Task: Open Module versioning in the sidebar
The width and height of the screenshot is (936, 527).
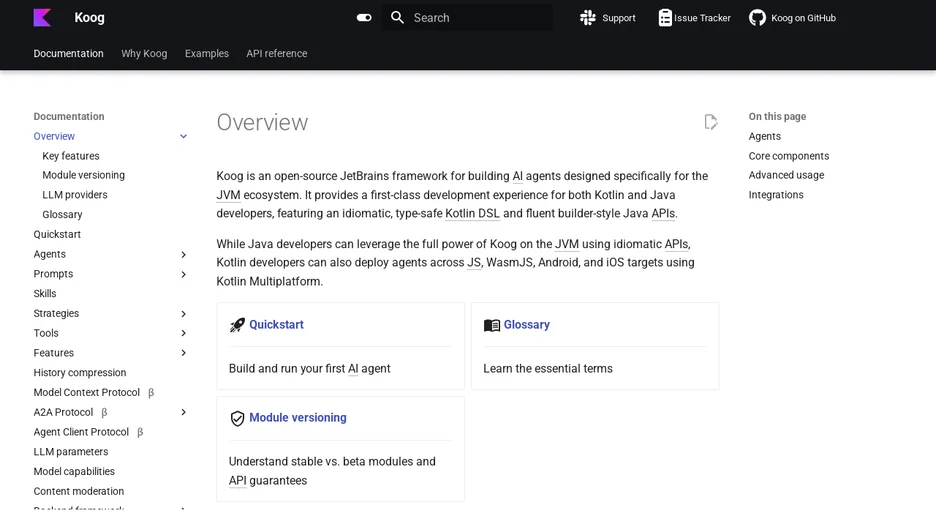Action: (x=84, y=175)
